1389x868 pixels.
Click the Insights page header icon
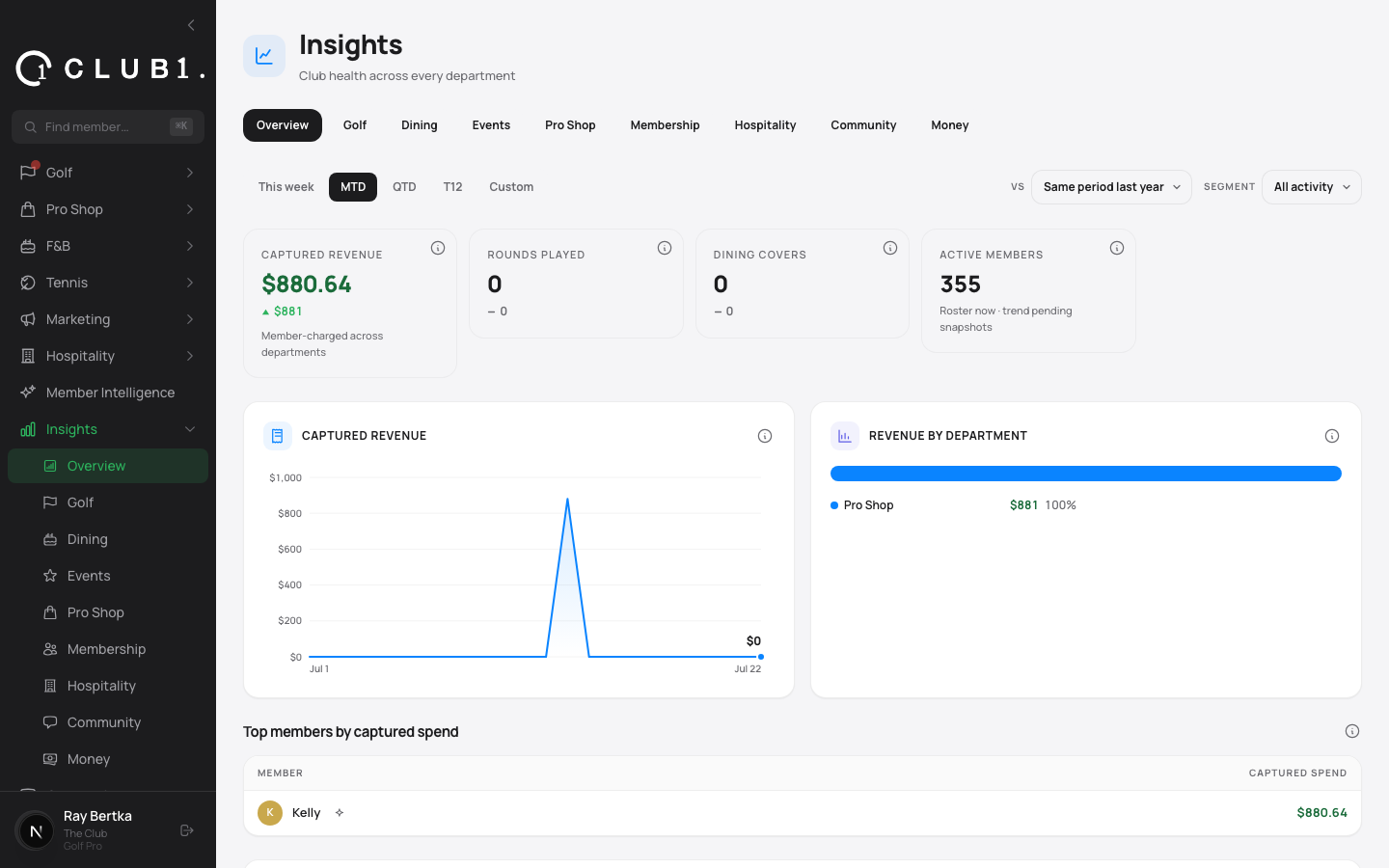[x=264, y=56]
